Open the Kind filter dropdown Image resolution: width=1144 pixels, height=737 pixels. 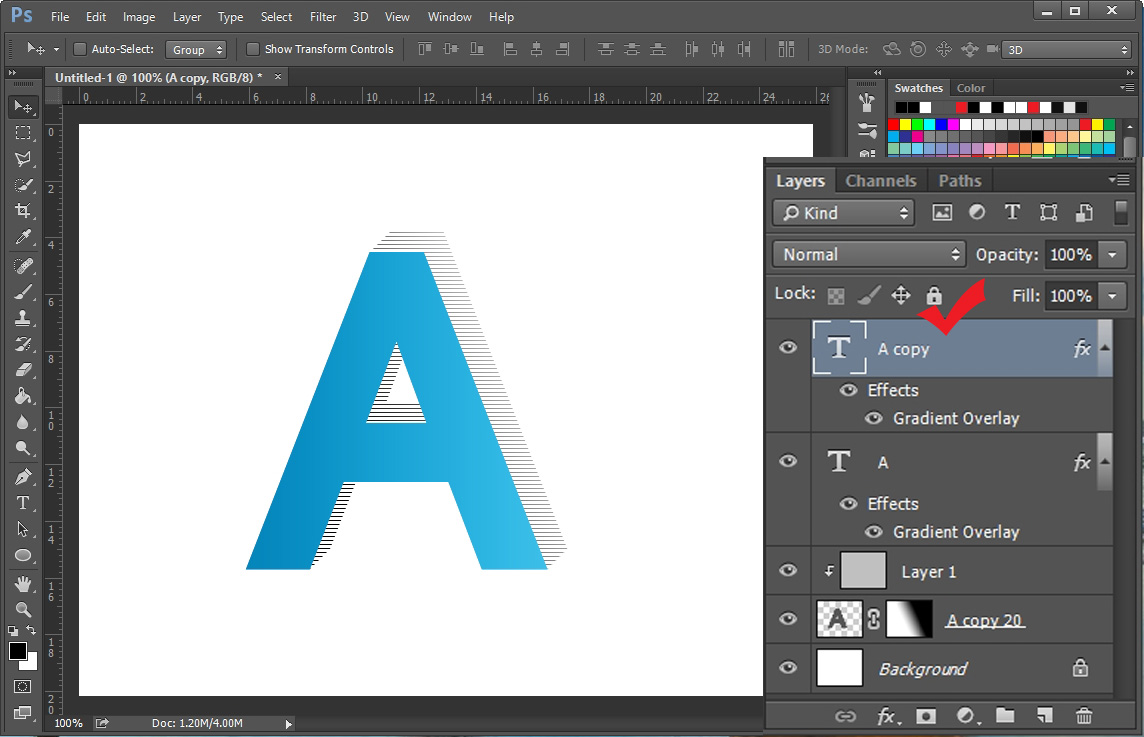(x=843, y=213)
